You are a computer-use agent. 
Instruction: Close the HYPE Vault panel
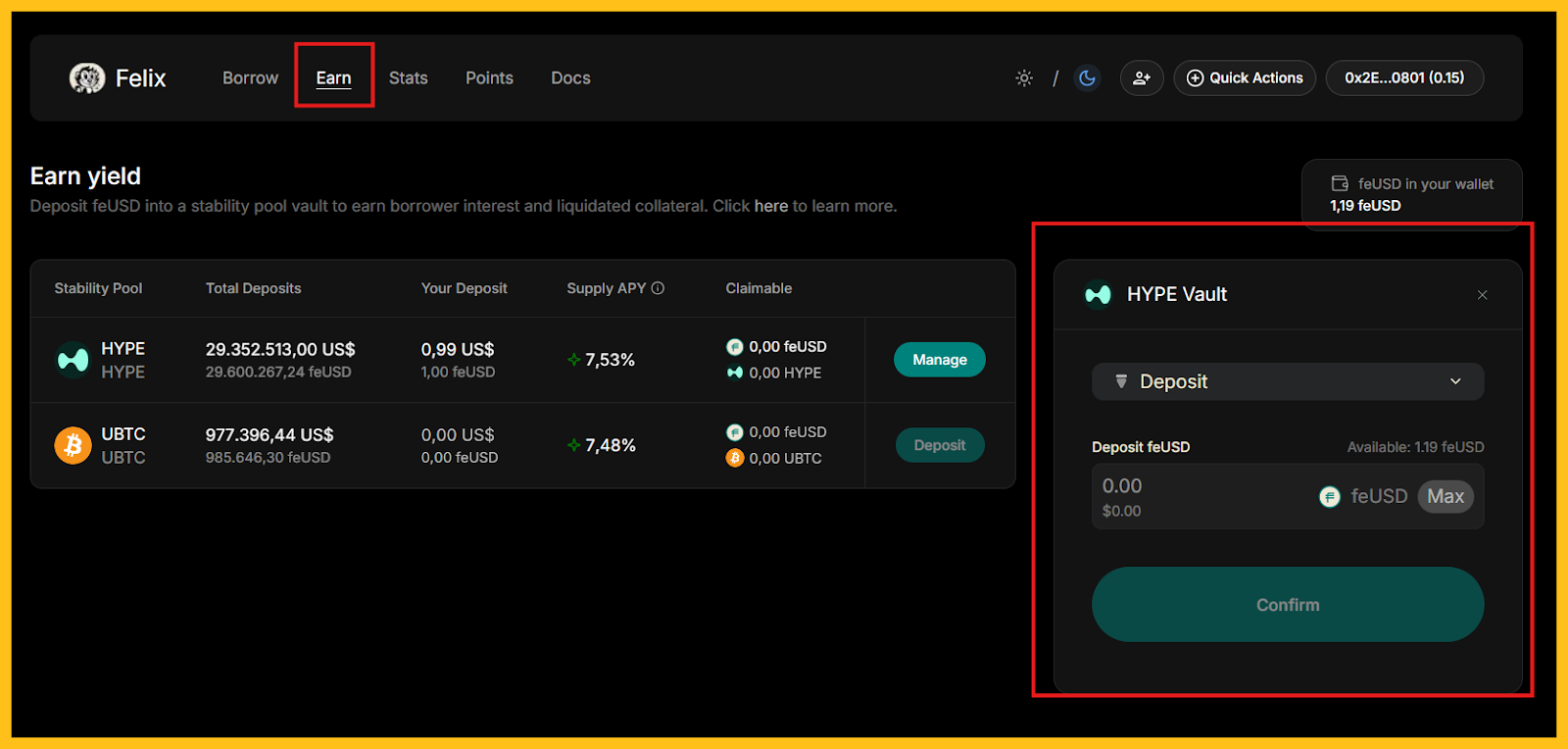(x=1482, y=295)
